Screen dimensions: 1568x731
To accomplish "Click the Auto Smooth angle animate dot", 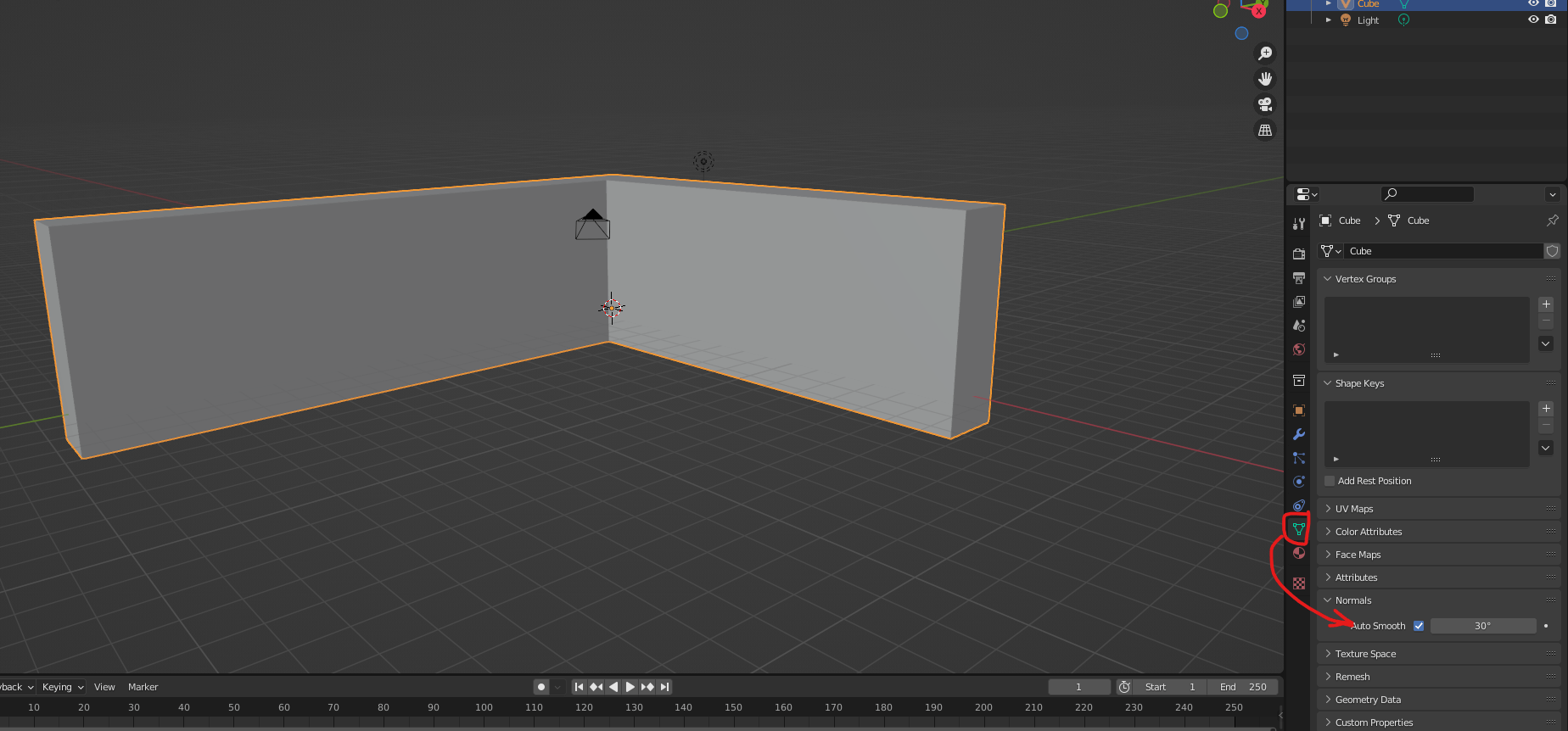I will coord(1546,626).
